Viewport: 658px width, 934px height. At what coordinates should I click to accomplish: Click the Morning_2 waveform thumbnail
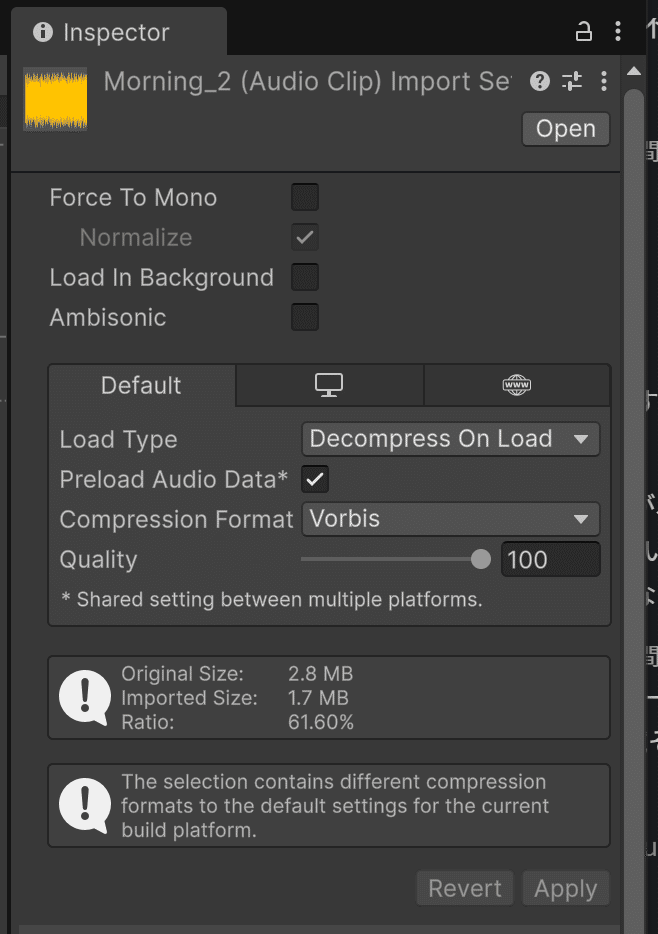(55, 99)
